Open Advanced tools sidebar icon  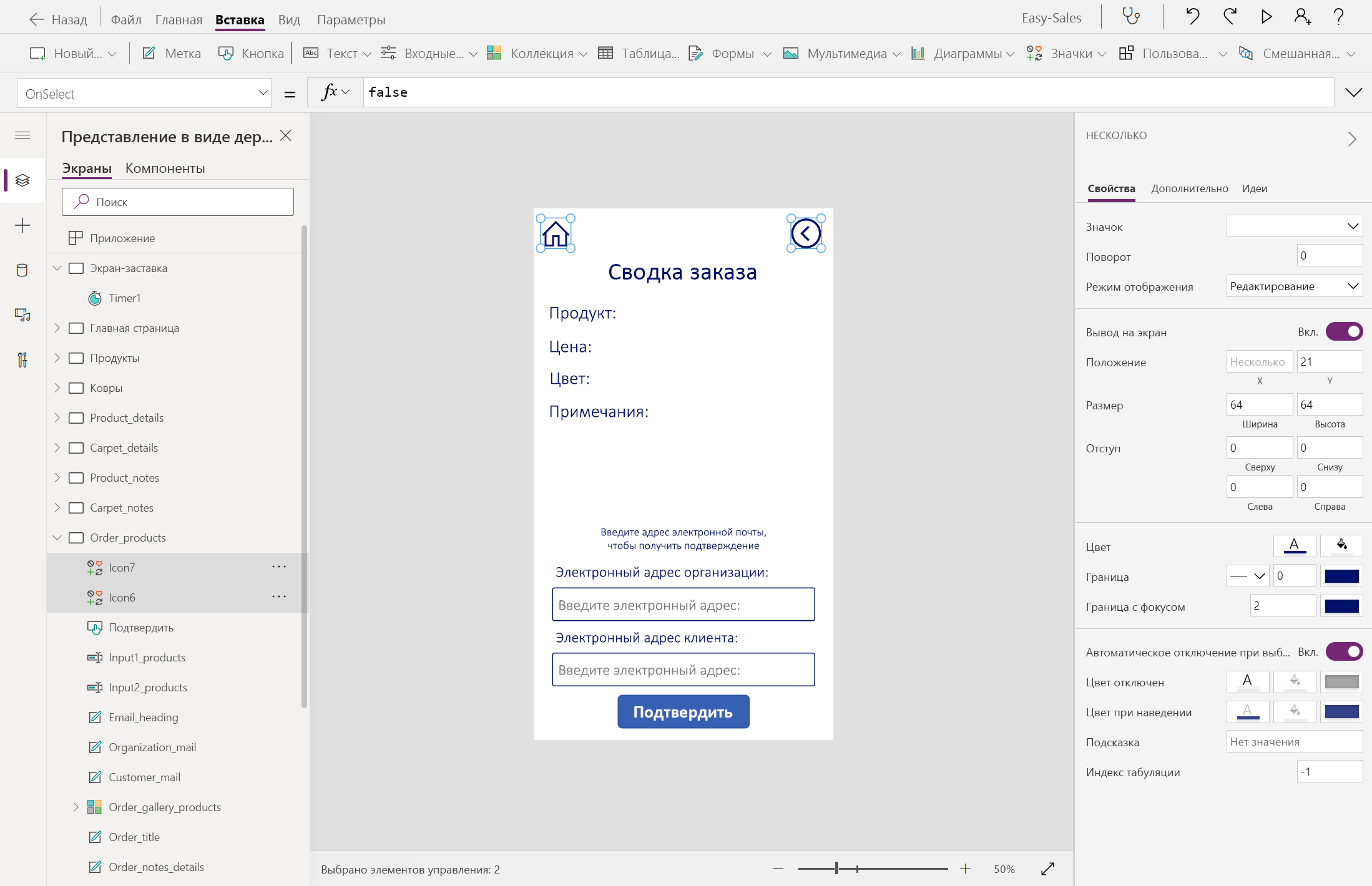[22, 359]
